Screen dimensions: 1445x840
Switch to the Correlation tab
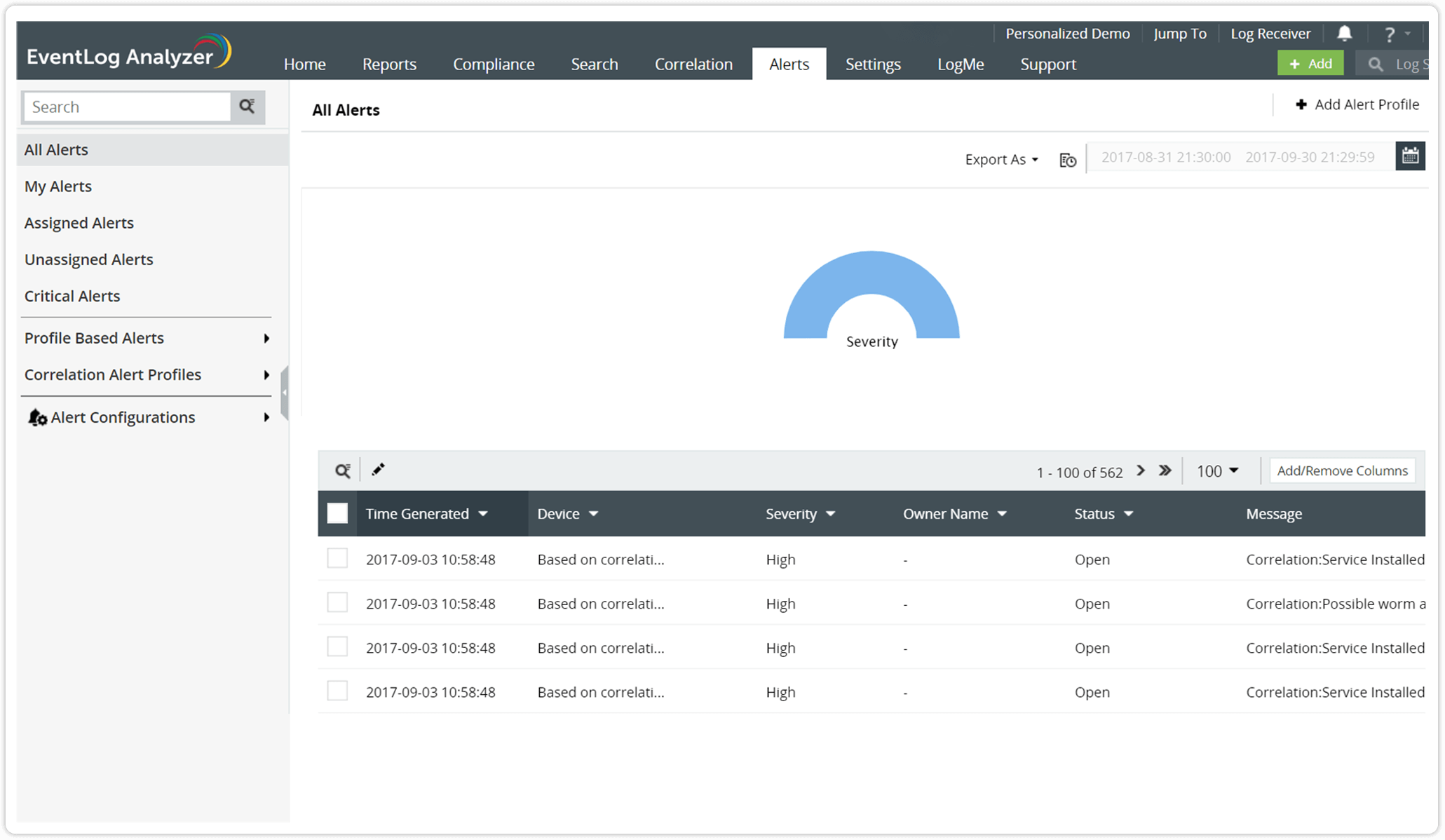(693, 65)
